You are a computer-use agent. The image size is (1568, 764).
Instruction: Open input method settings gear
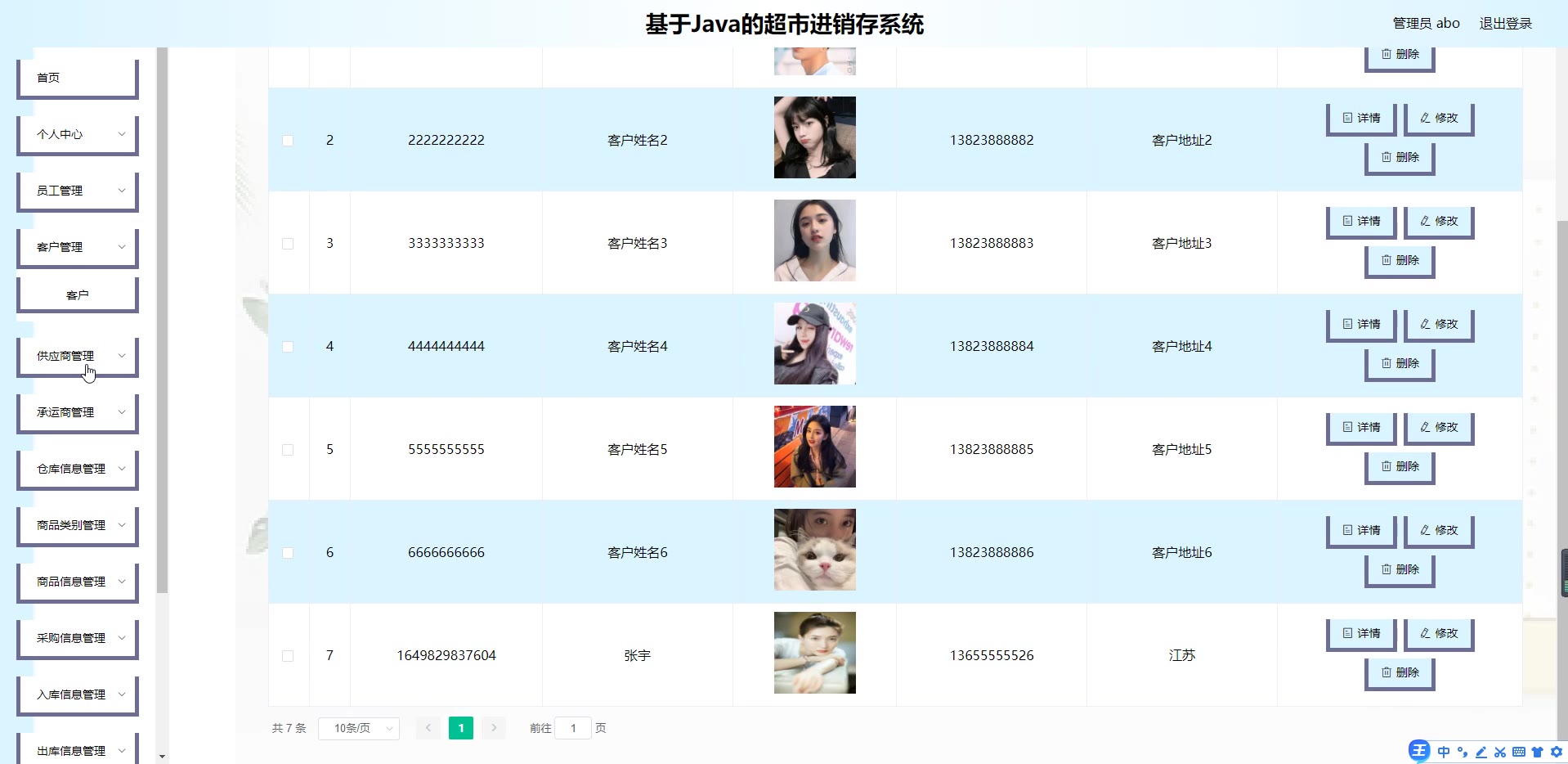(1557, 752)
